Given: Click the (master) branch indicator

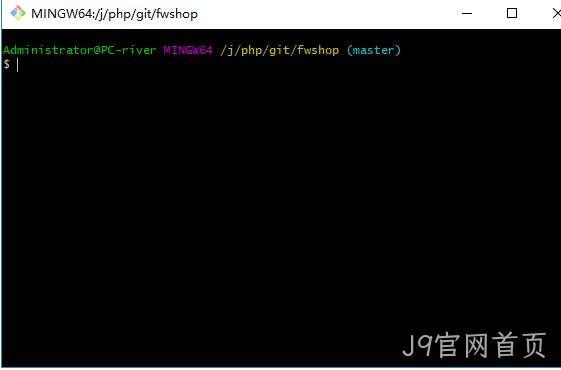Looking at the screenshot, I should tap(374, 50).
